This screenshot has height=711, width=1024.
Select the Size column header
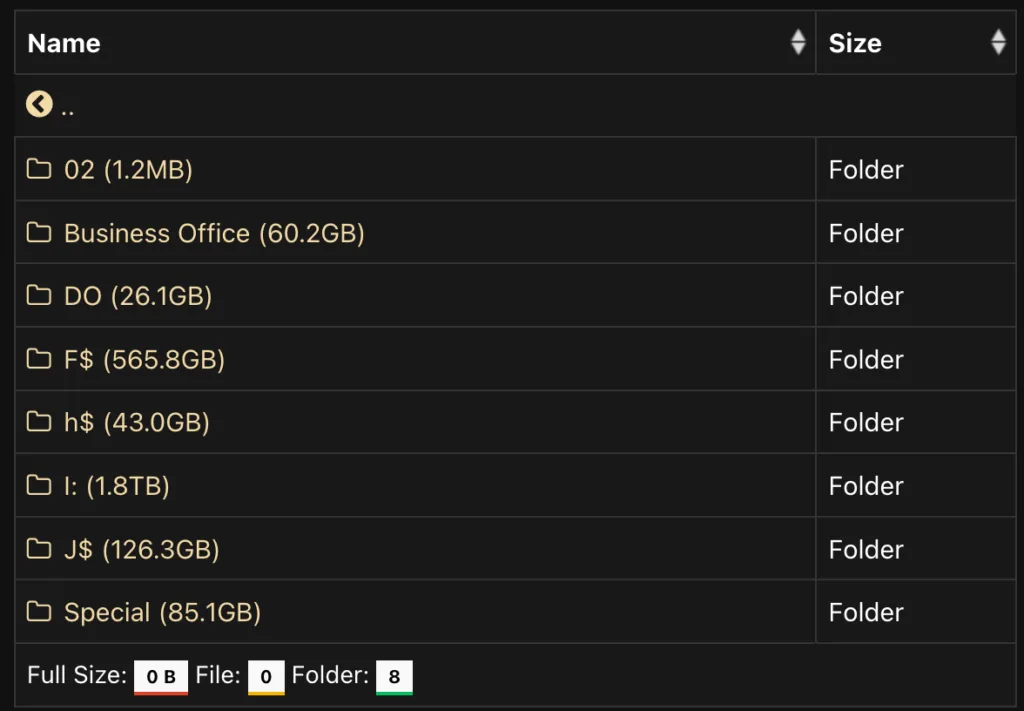(916, 42)
